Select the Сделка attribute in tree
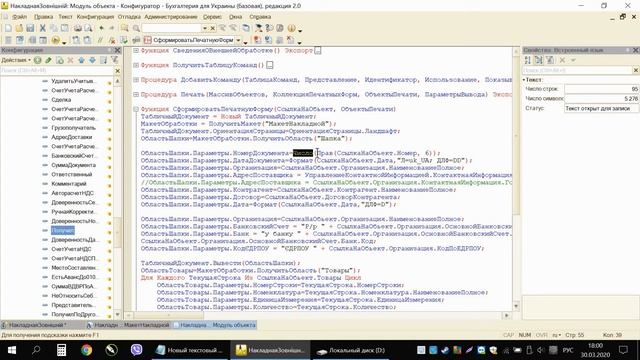 tap(61, 100)
